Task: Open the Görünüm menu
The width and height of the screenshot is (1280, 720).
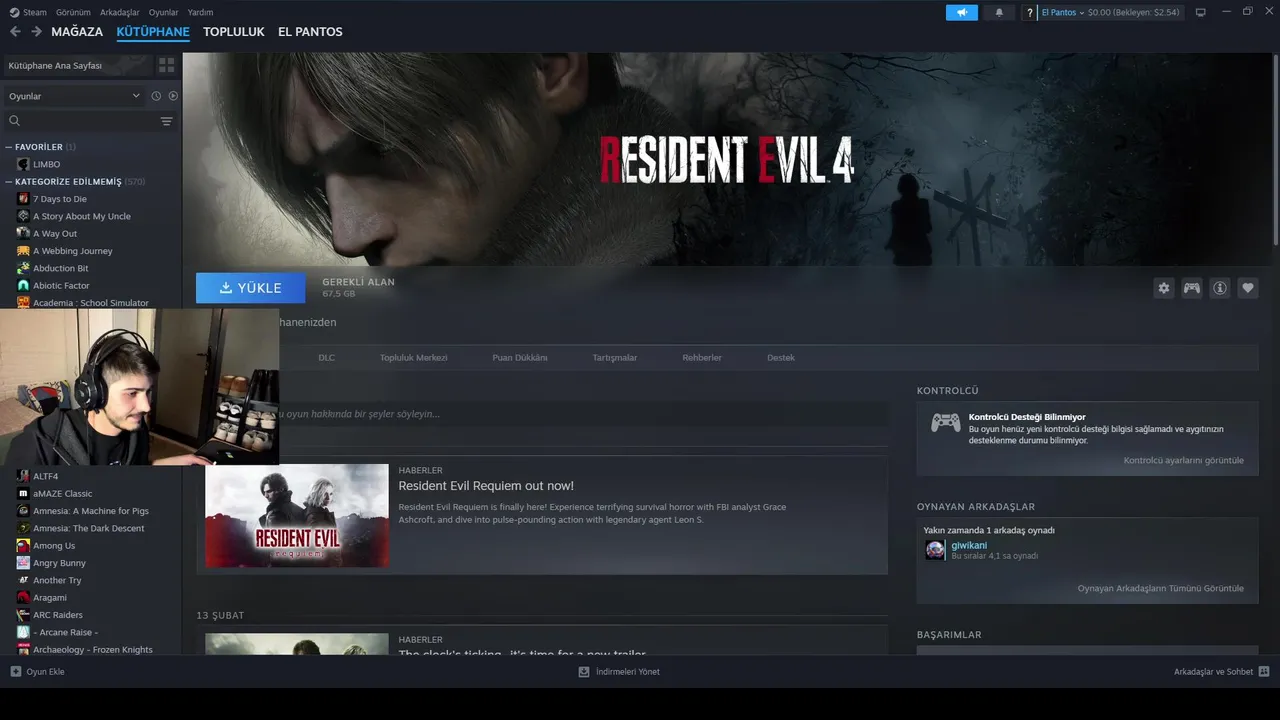Action: [x=73, y=13]
